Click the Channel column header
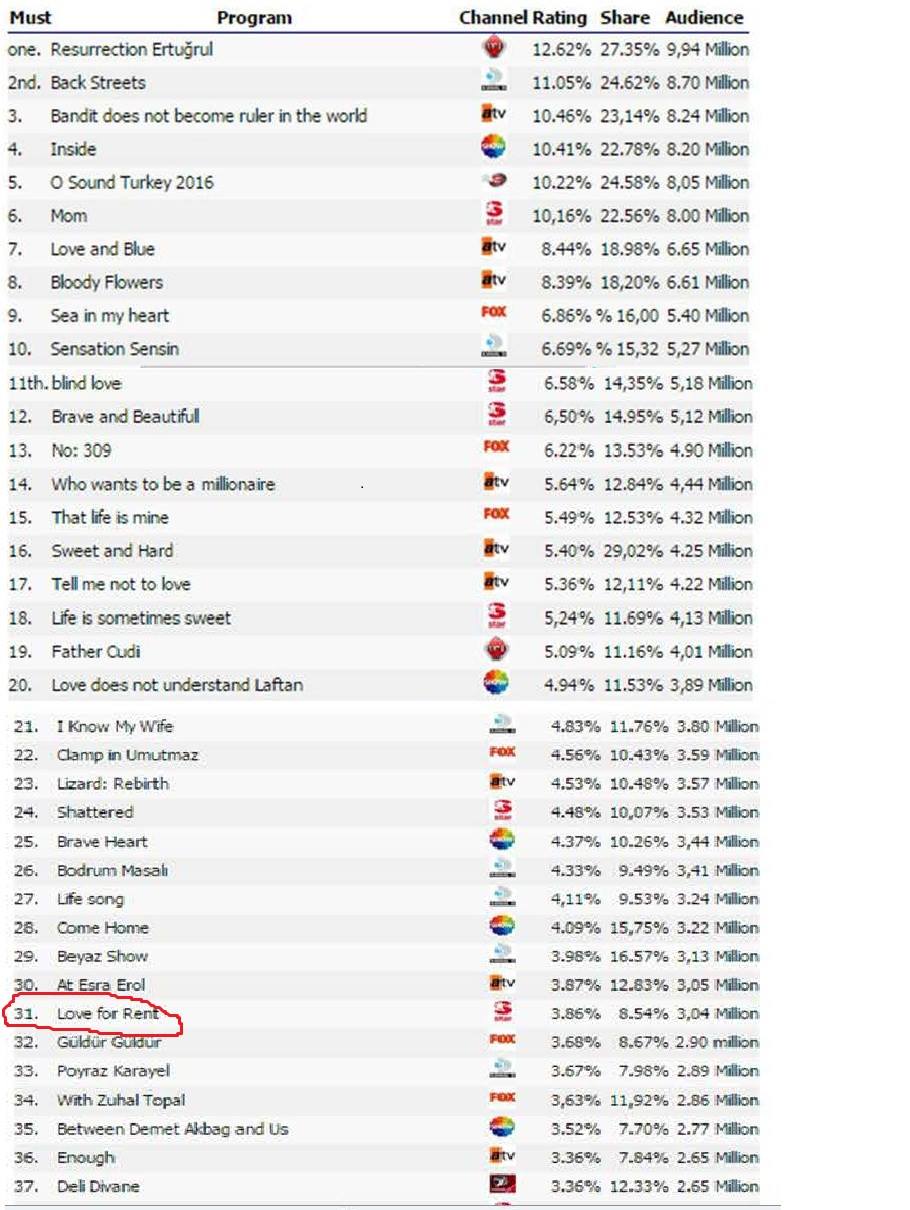Viewport: 910px width, 1210px height. click(493, 18)
